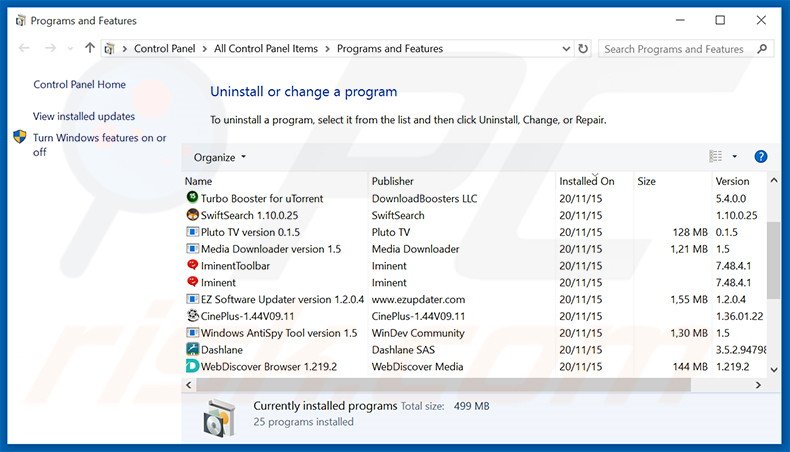Click the Windows AntiSpy Tool icon
Screen dimensions: 790x452
pyautogui.click(x=192, y=333)
